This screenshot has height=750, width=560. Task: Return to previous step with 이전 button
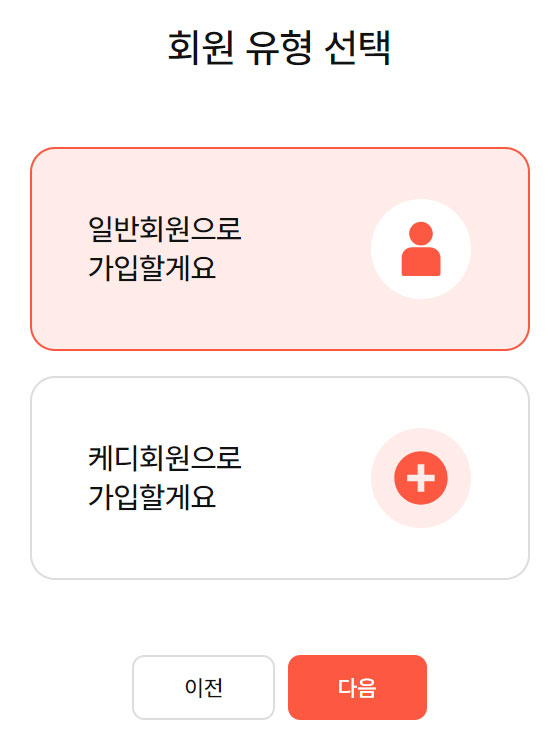pos(203,687)
